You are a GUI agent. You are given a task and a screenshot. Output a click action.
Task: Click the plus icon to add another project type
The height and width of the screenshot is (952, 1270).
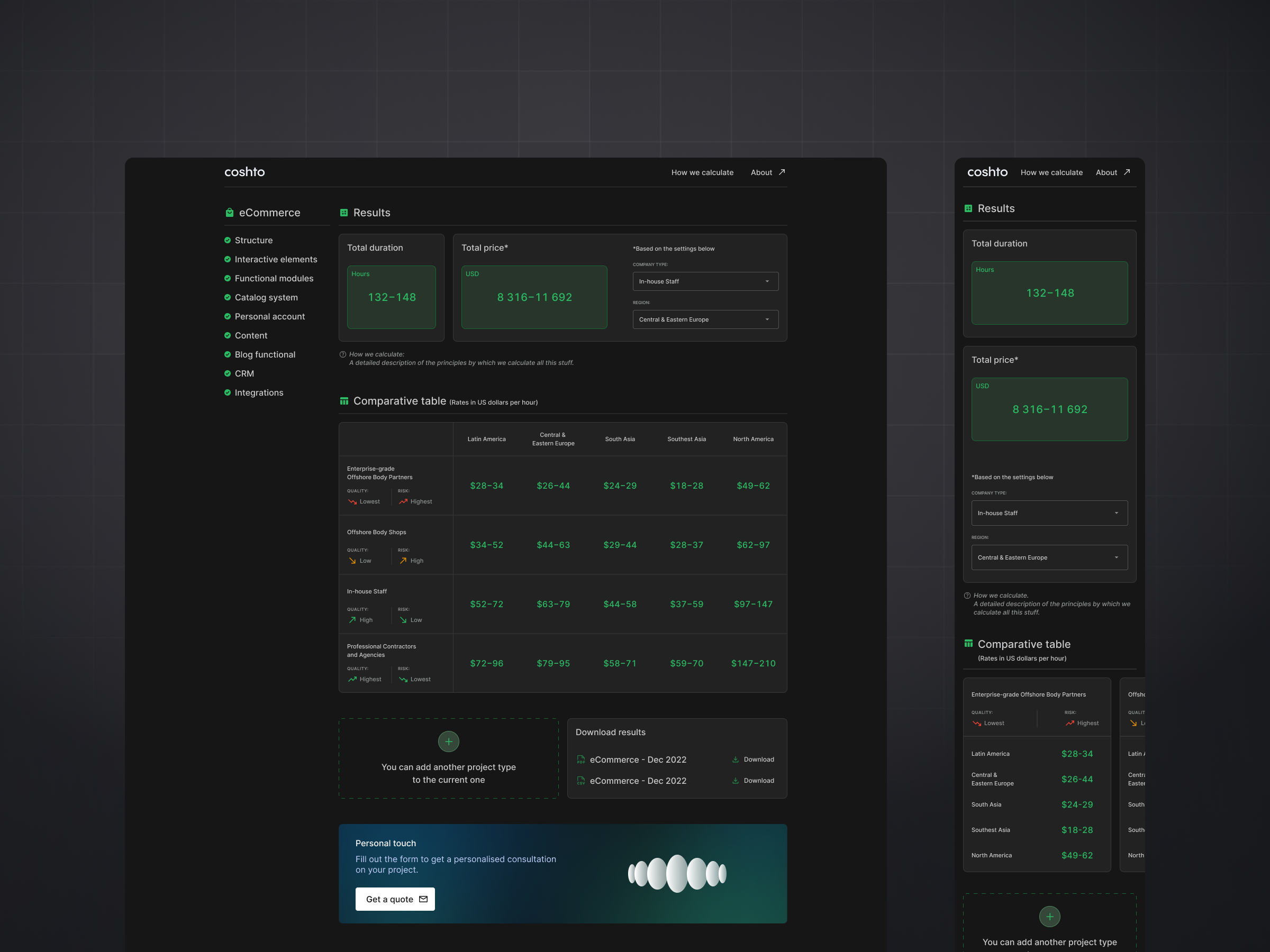pyautogui.click(x=448, y=742)
